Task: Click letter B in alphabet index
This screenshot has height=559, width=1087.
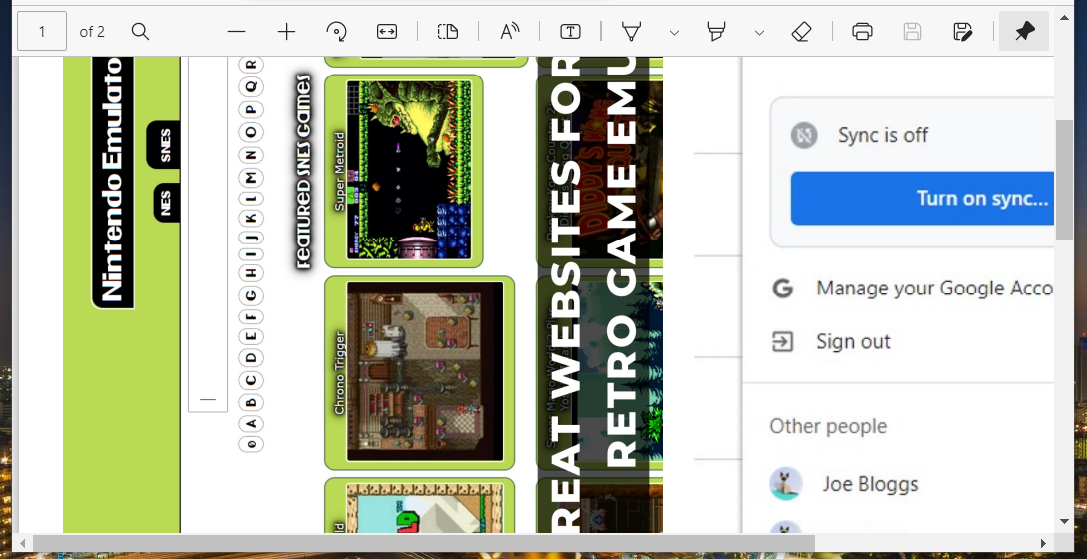Action: point(251,401)
